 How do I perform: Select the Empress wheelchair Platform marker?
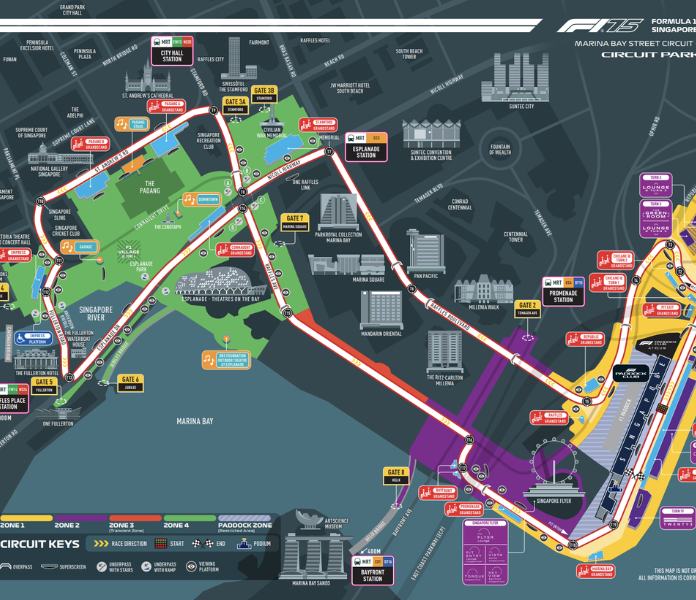coord(33,339)
